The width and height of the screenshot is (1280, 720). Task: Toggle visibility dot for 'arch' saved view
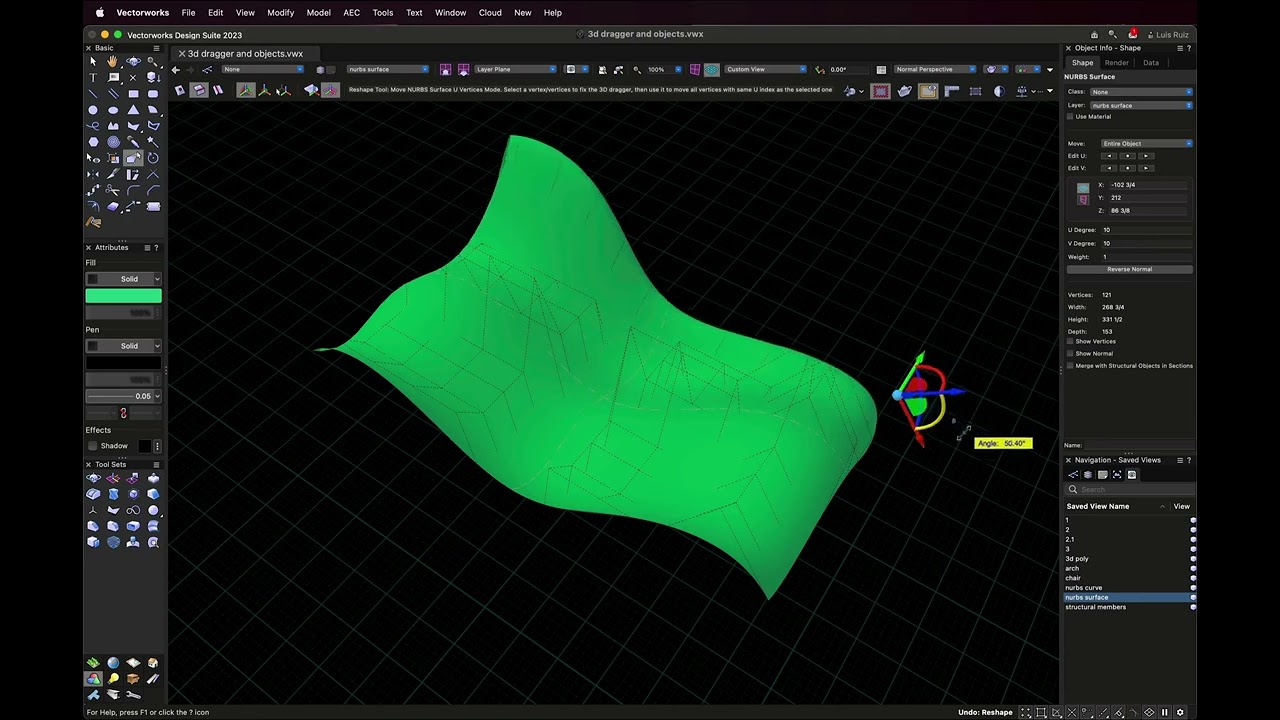pyautogui.click(x=1192, y=568)
